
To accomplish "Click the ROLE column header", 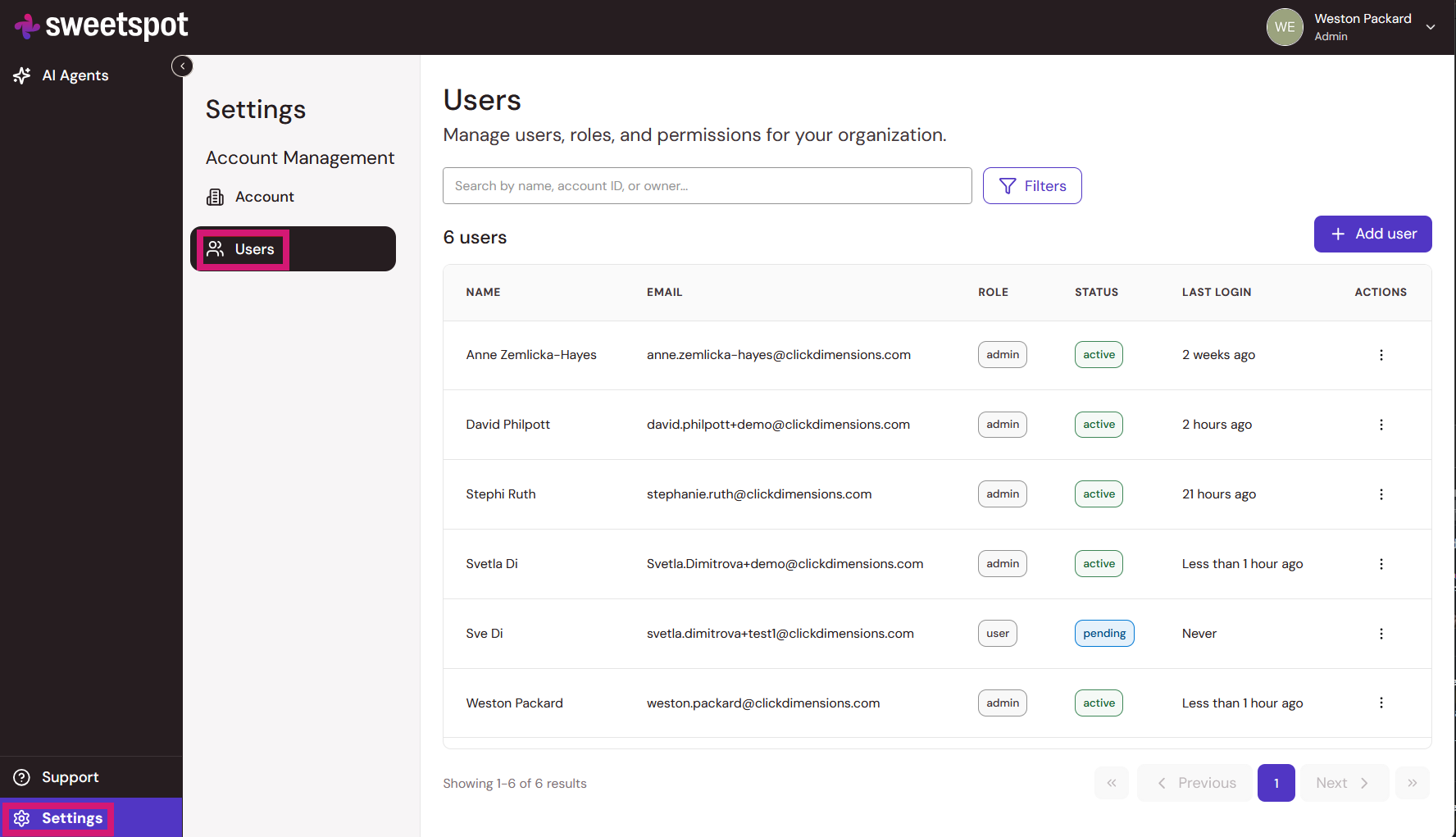I will click(x=993, y=292).
